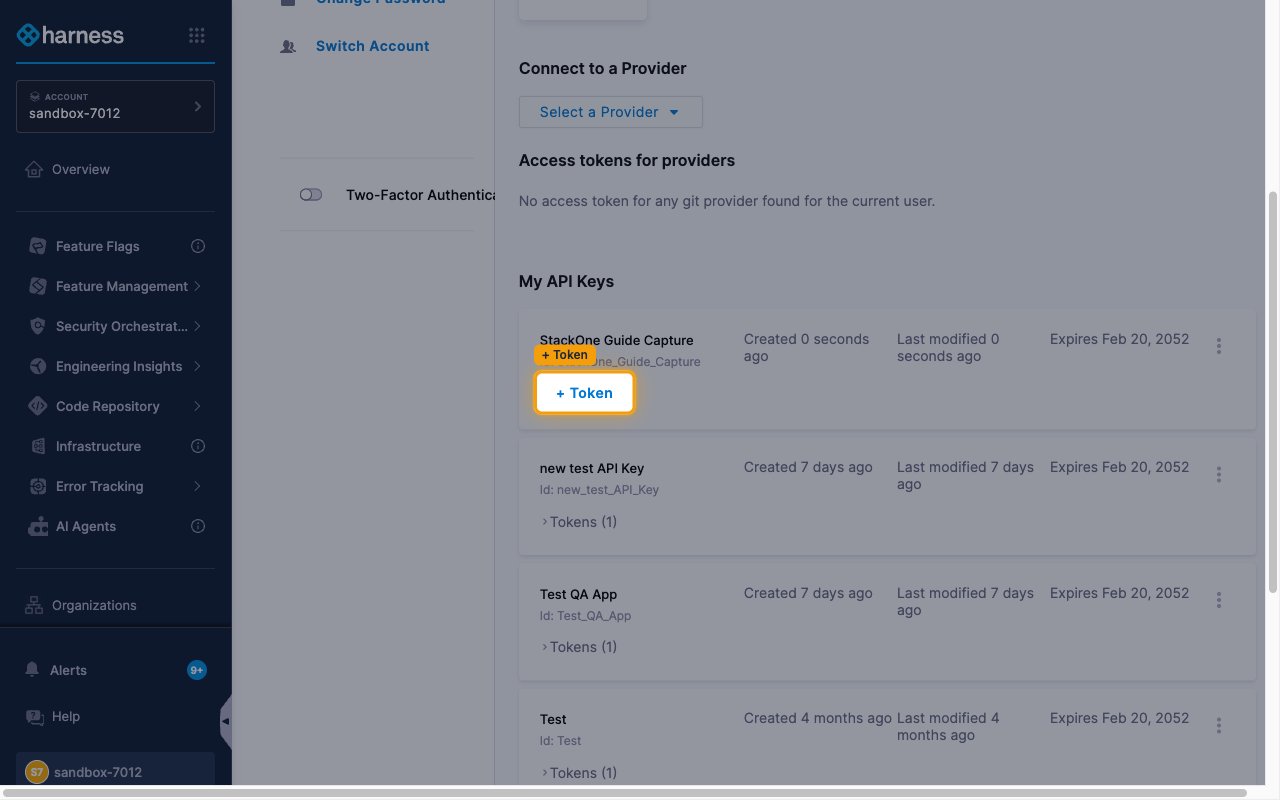Open options menu for Test QA App key
Viewport: 1280px width, 800px height.
coord(1218,600)
